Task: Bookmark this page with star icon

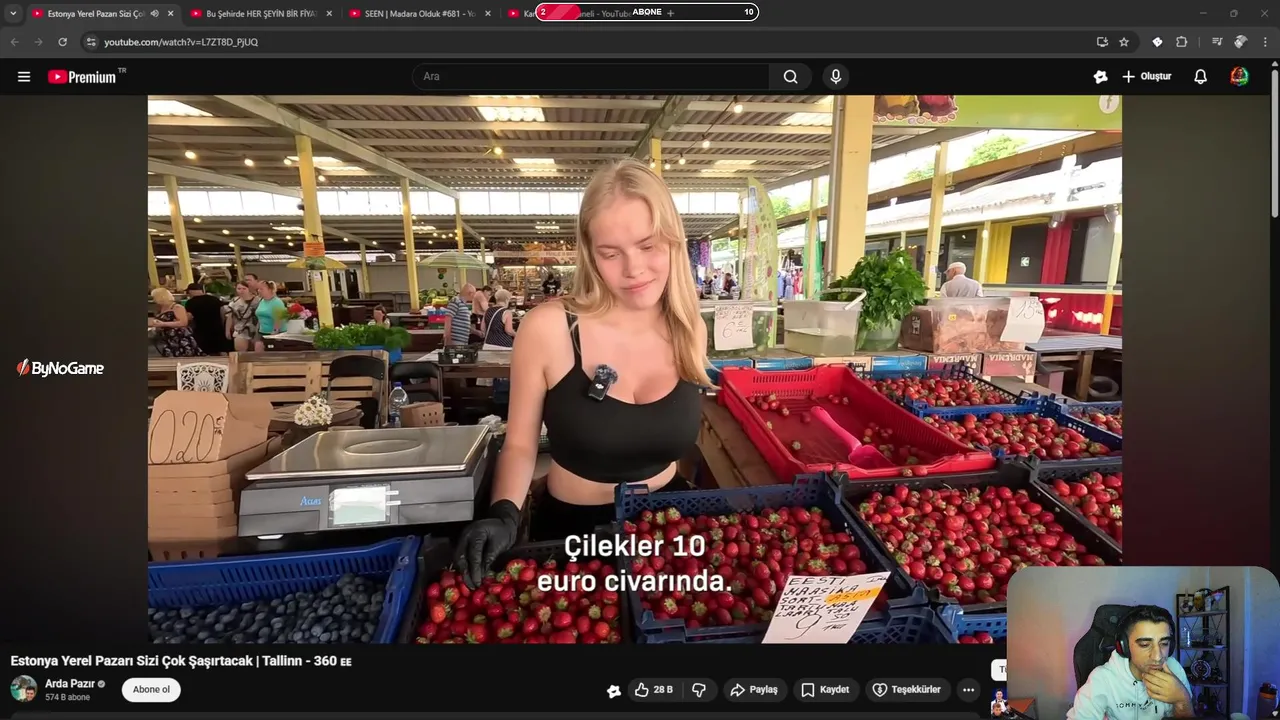Action: coord(1124,42)
